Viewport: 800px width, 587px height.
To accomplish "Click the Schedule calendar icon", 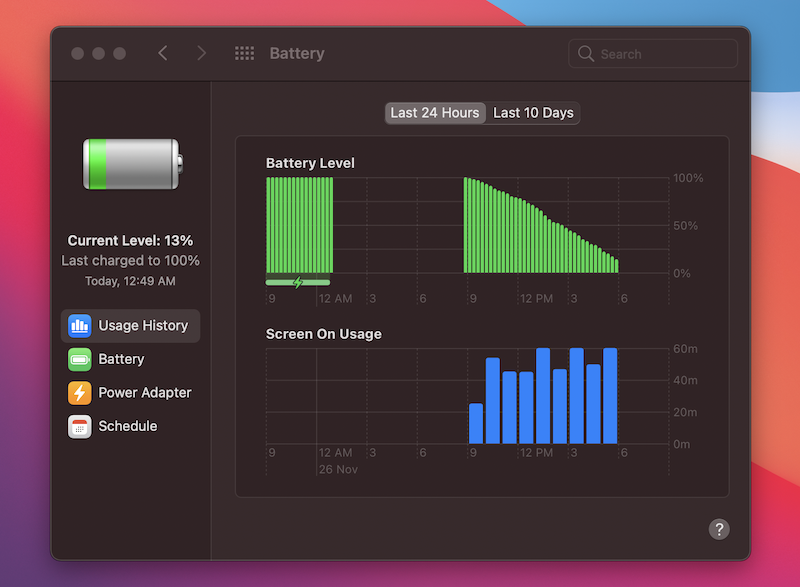I will [80, 426].
